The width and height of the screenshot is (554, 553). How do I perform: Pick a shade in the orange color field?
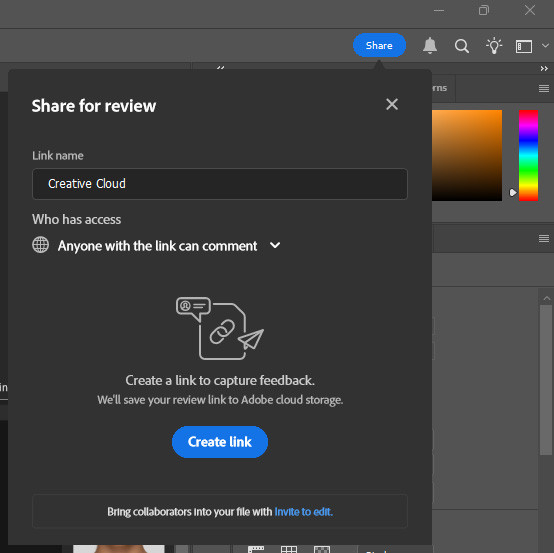pos(467,155)
